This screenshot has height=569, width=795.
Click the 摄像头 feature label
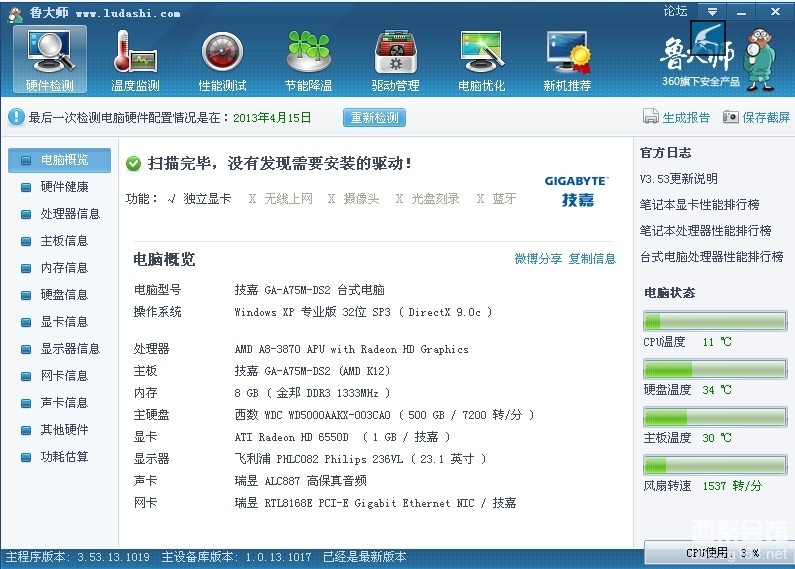361,199
